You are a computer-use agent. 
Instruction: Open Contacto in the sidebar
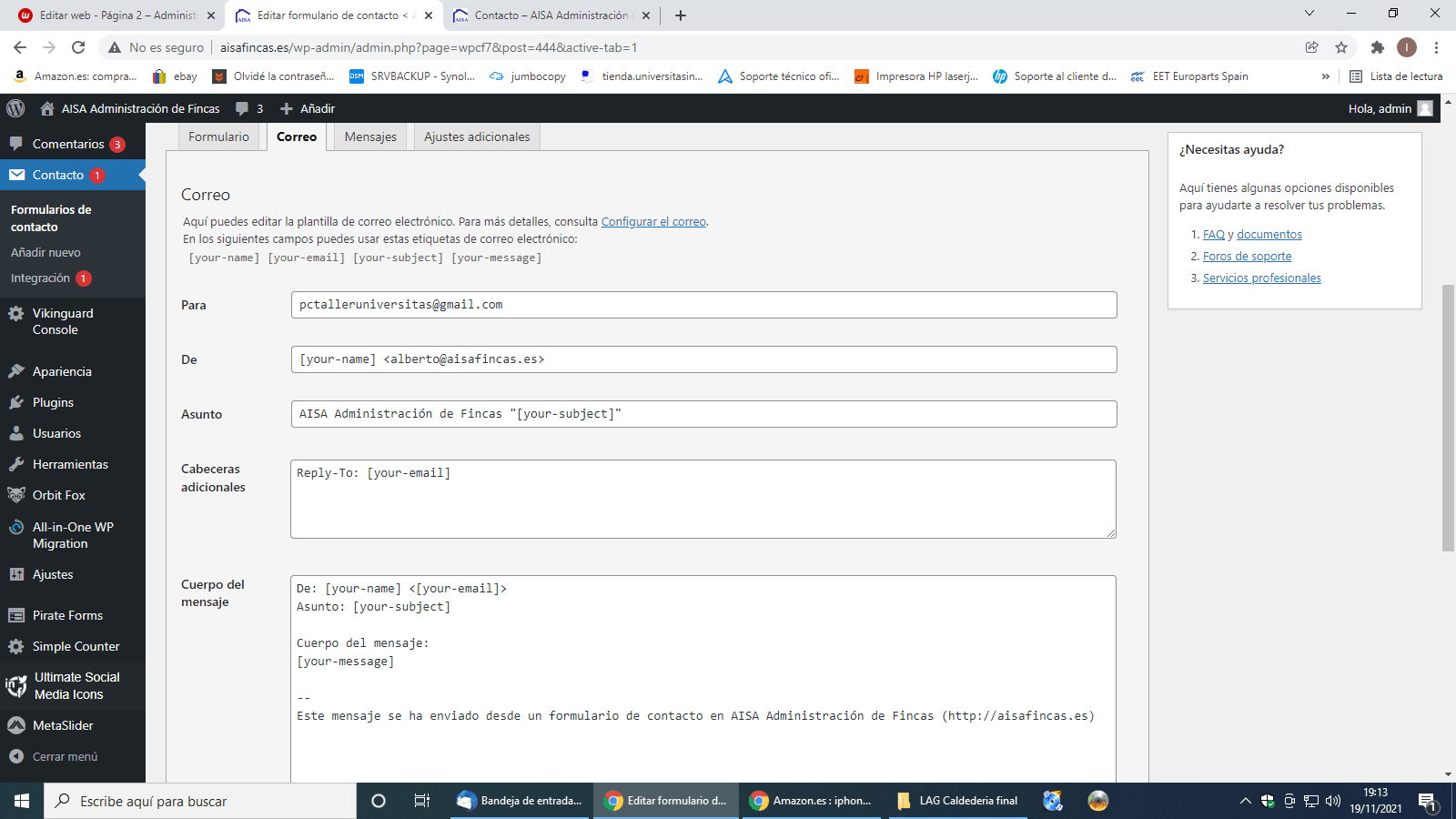click(73, 175)
